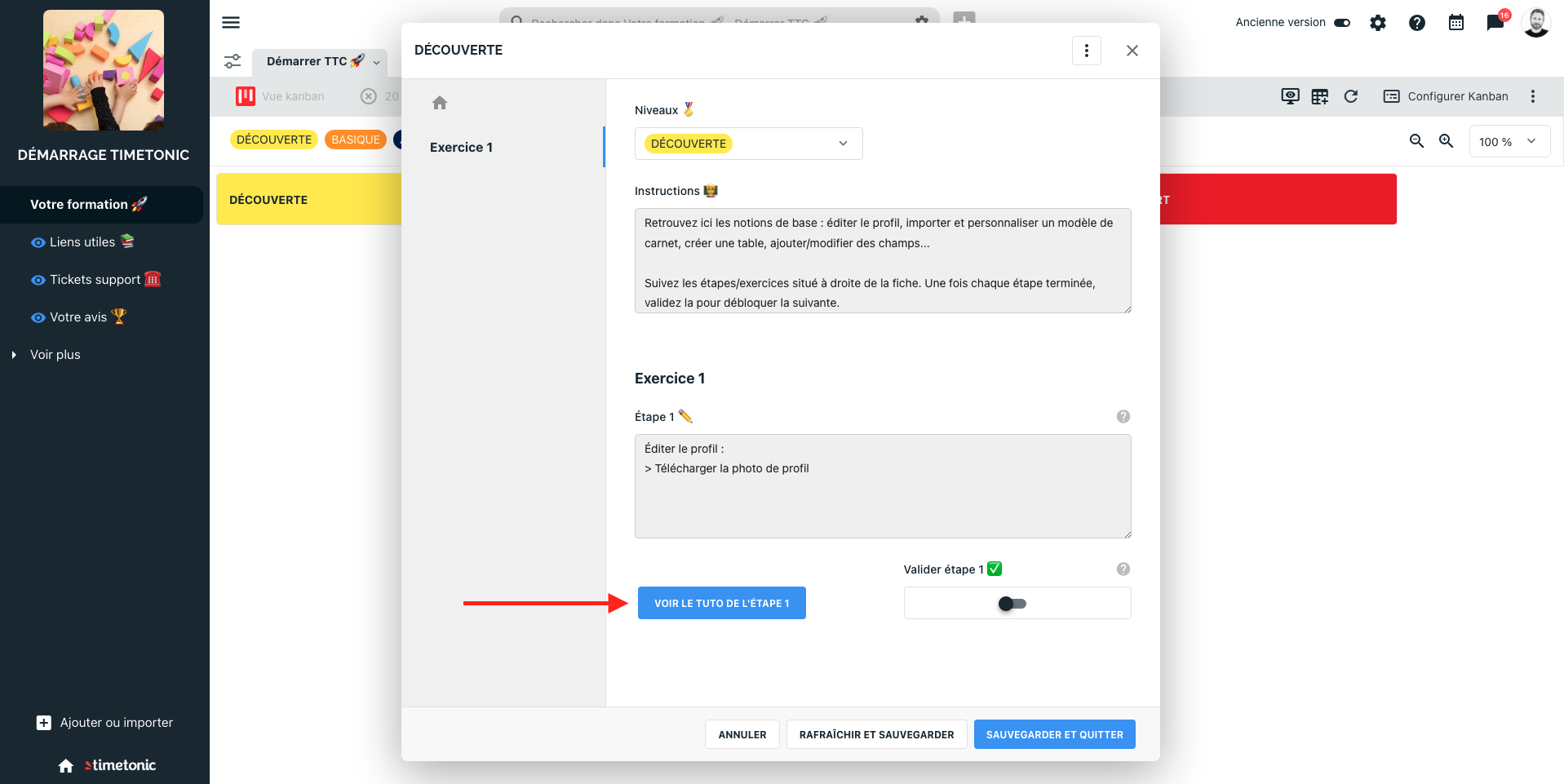
Task: Click zoom out magnifier icon
Action: pyautogui.click(x=1417, y=141)
